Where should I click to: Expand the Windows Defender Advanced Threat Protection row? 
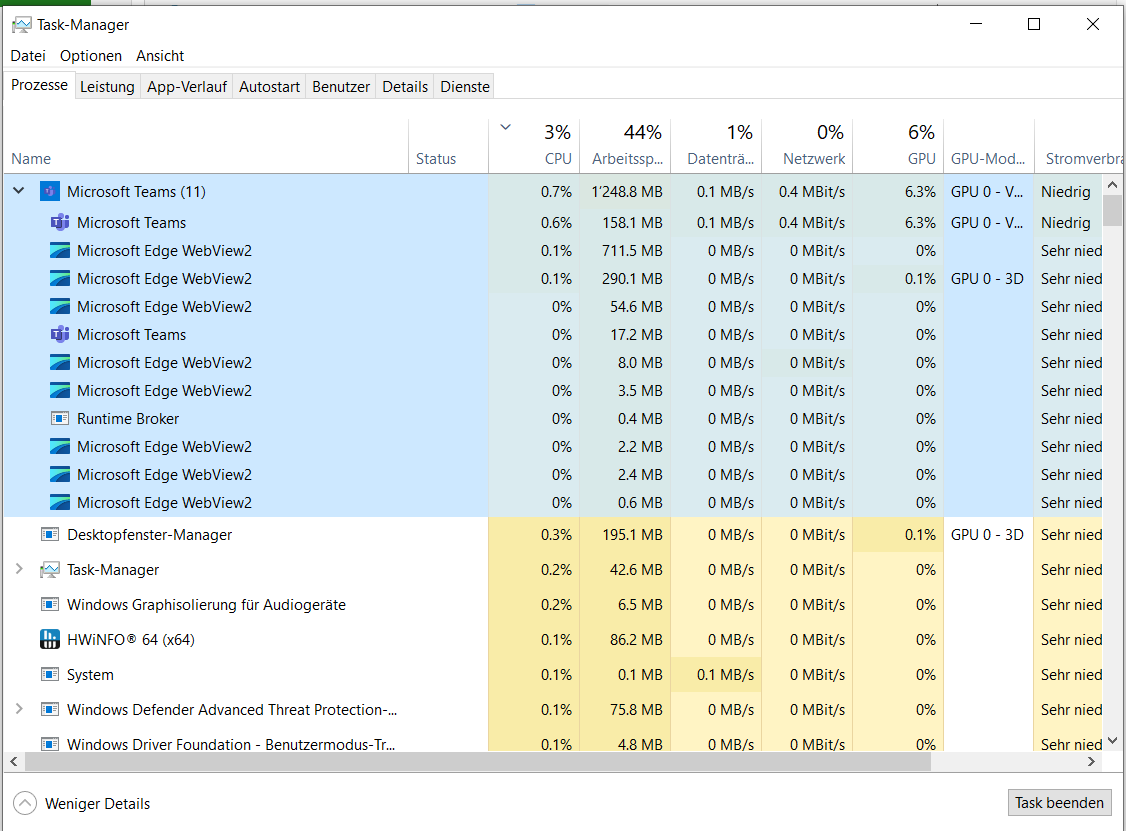19,709
